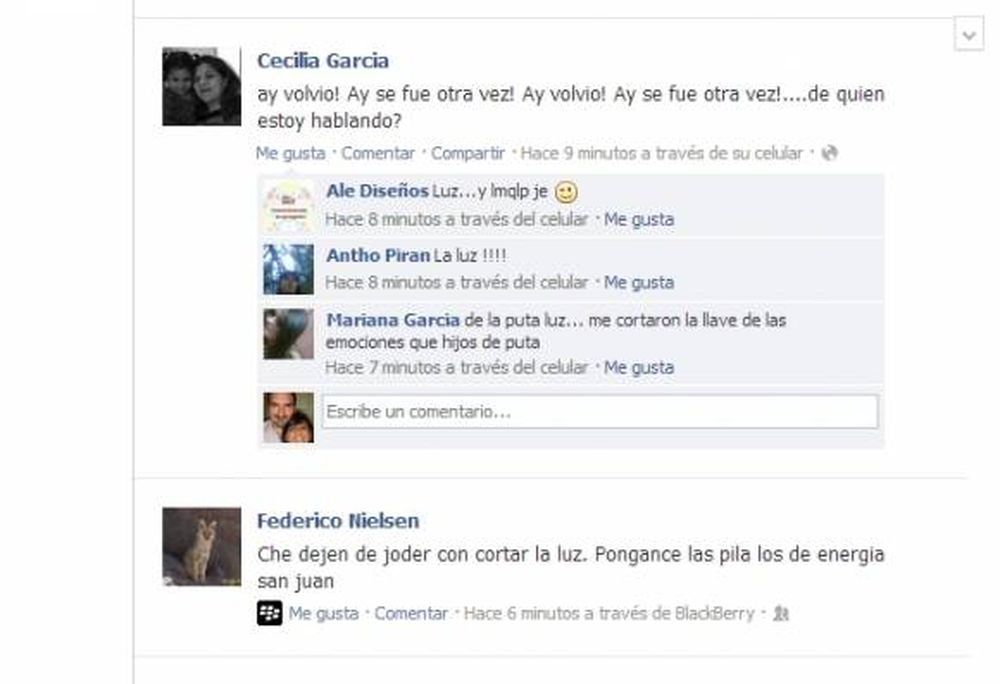Click Comentar on Cecilia's post
The image size is (1000, 684).
pyautogui.click(x=378, y=153)
